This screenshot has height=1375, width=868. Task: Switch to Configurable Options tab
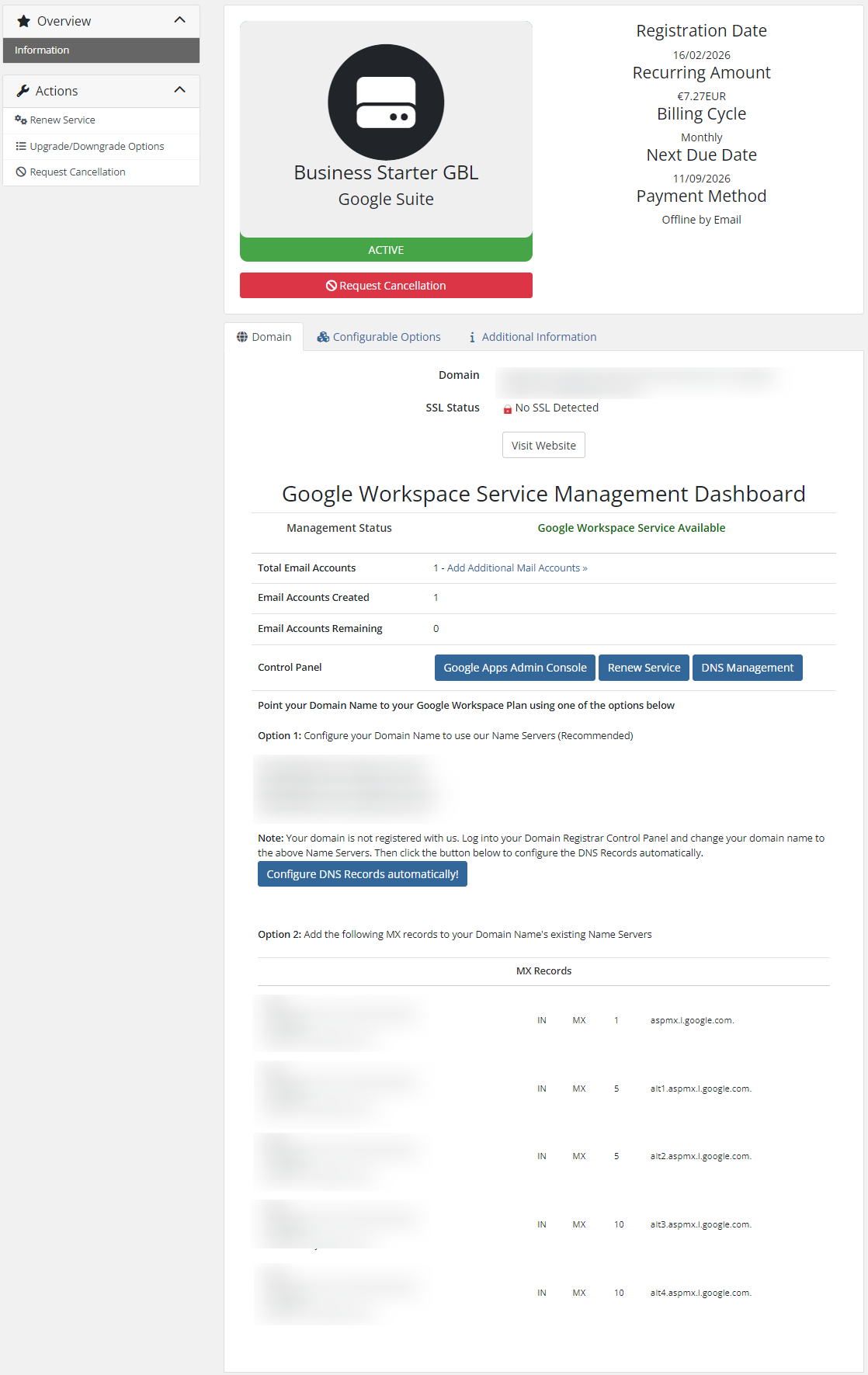tap(379, 337)
